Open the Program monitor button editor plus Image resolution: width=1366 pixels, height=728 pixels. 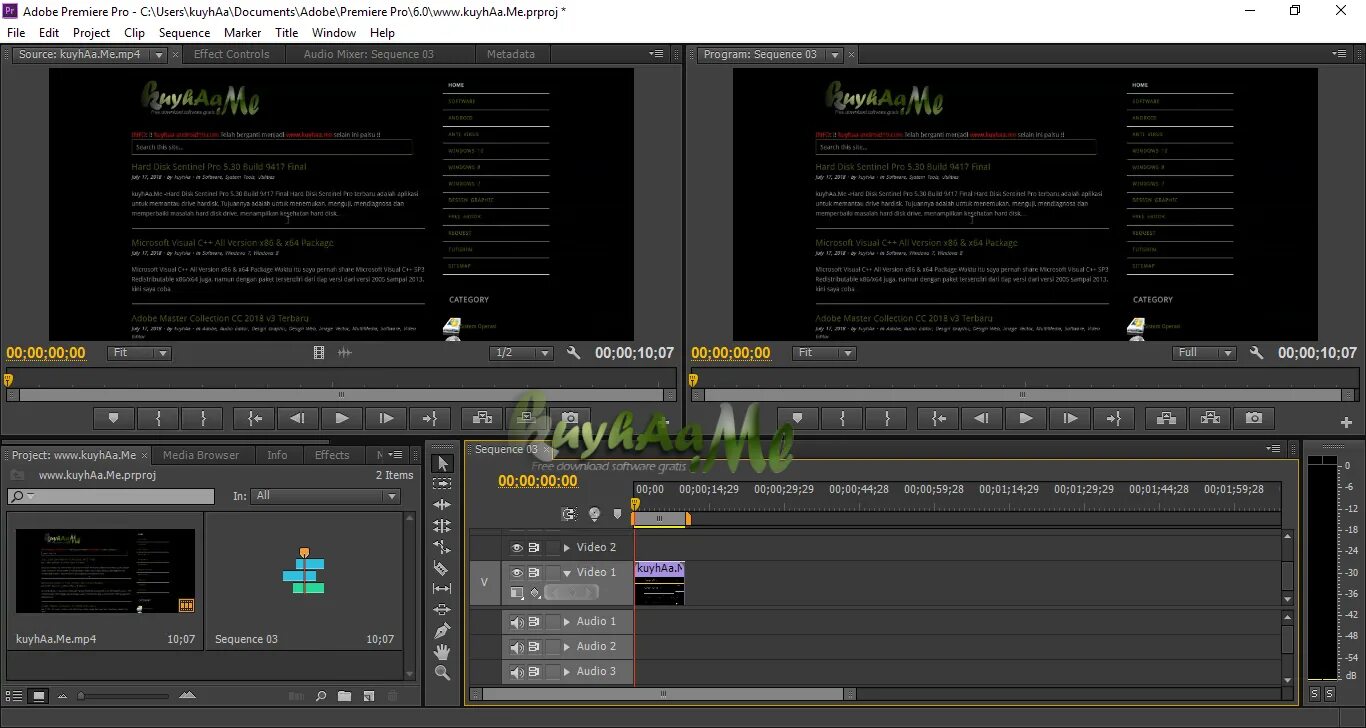point(1346,423)
